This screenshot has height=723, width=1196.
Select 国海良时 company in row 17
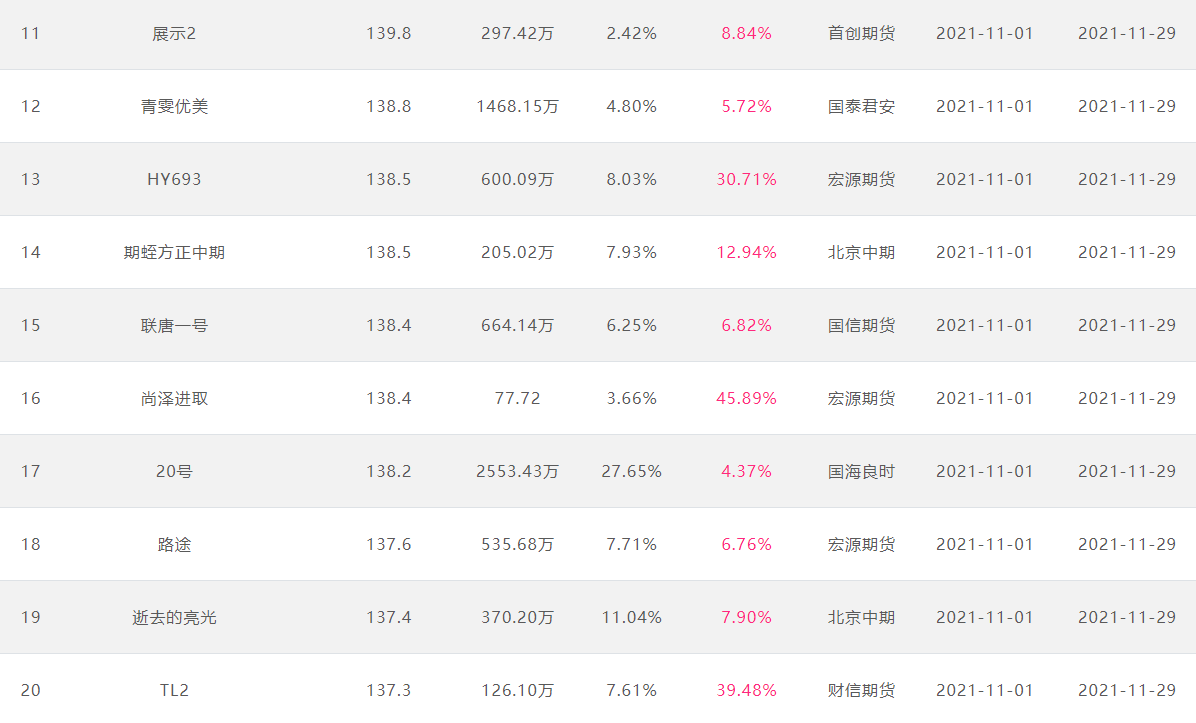(x=861, y=471)
